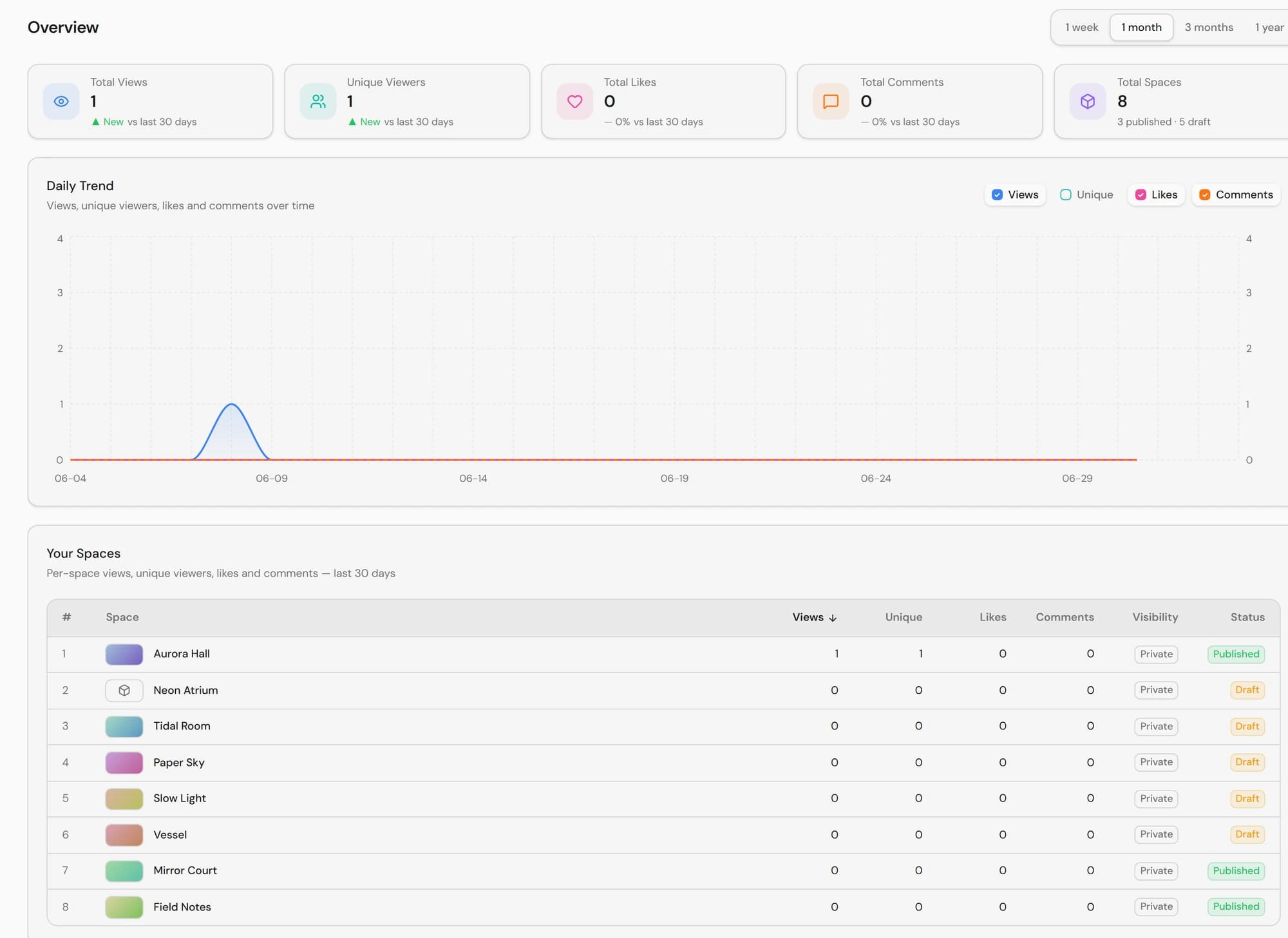Open the Paper Sky thumbnail
The width and height of the screenshot is (1288, 938).
point(124,763)
